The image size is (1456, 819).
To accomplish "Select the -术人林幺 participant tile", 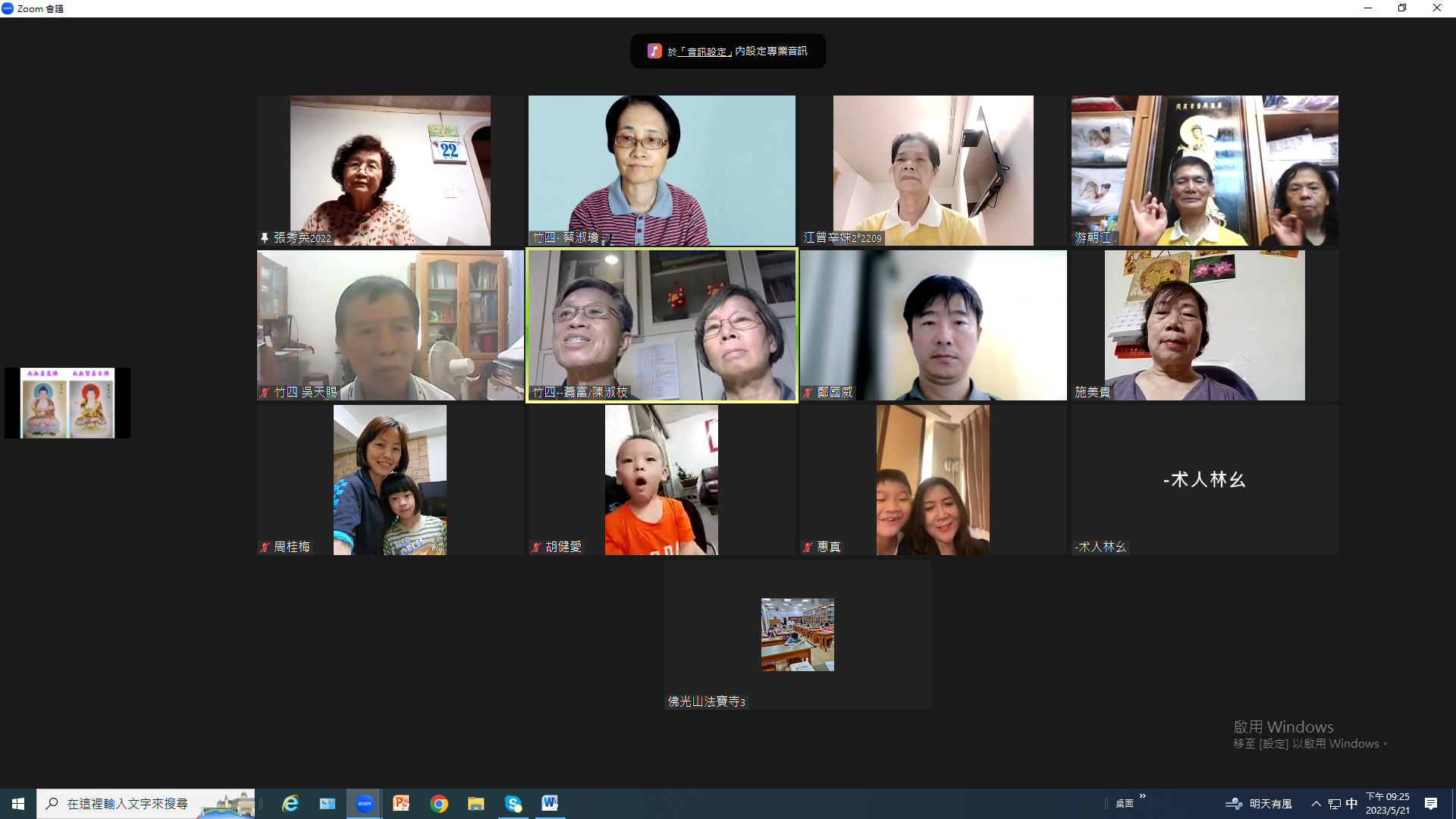I will tap(1204, 479).
